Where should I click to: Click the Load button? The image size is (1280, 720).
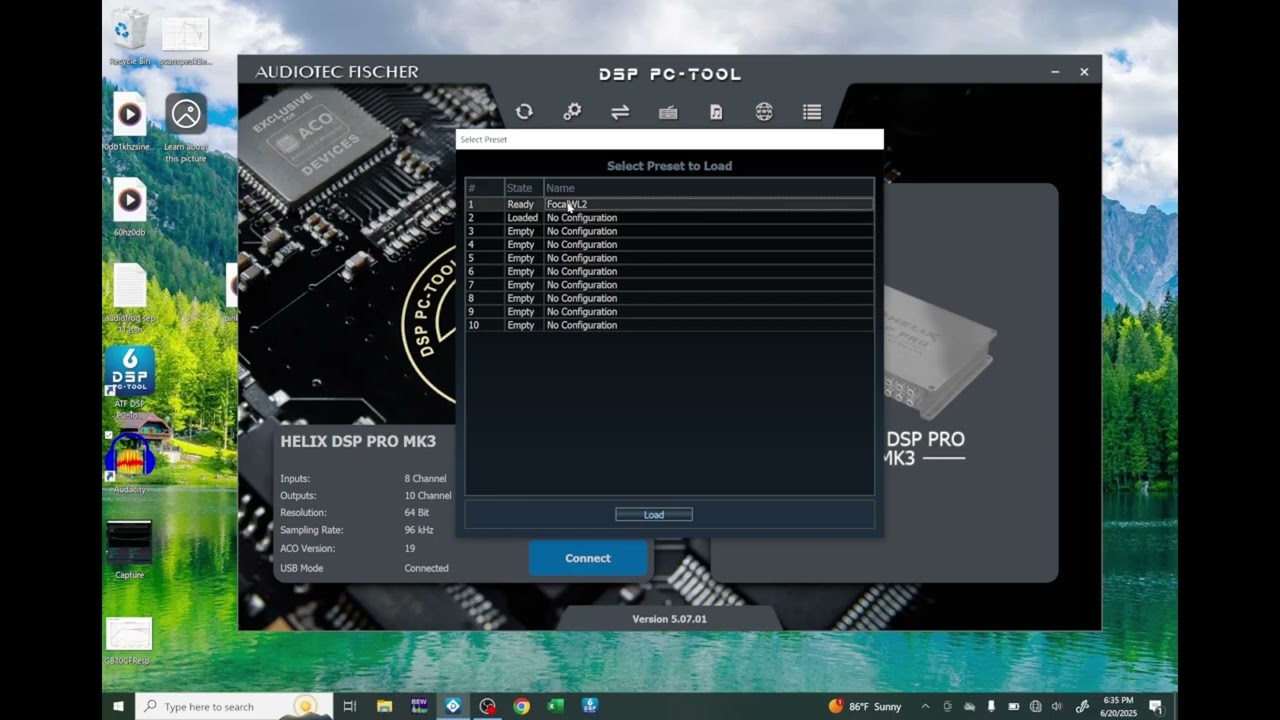[x=654, y=515]
